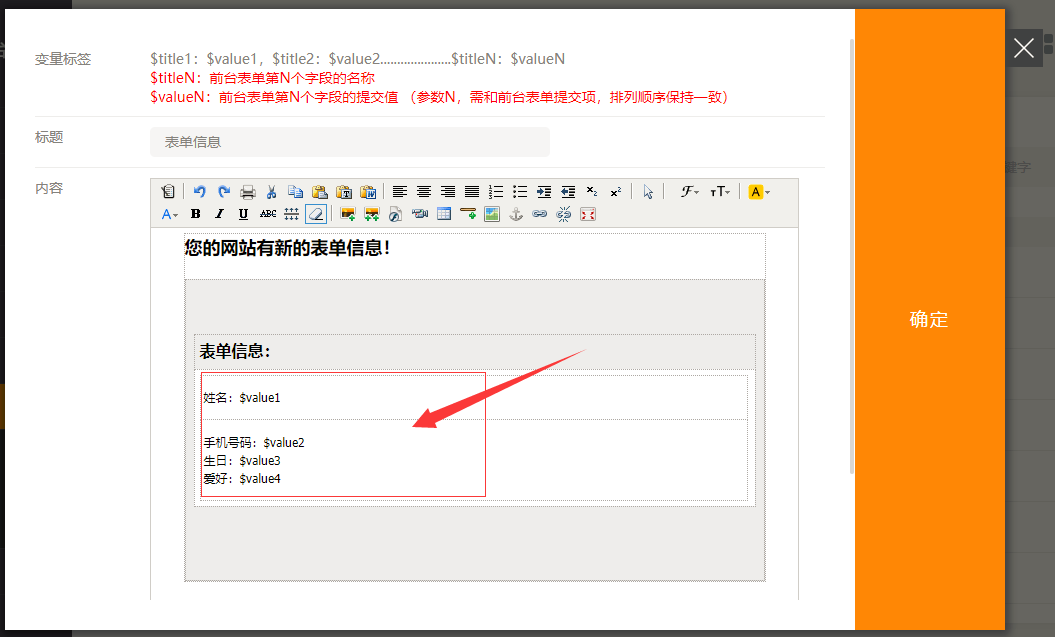Open the font family dropdown
The image size is (1055, 637).
(x=690, y=192)
